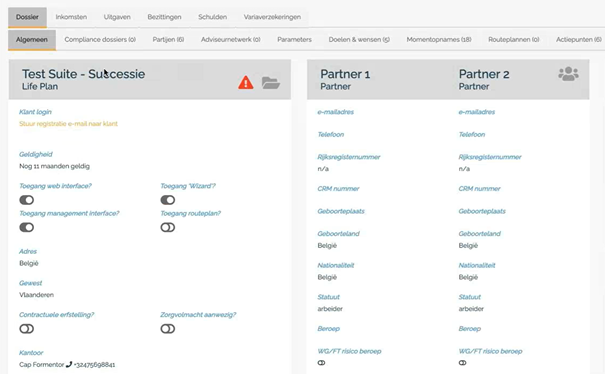Toggle Toegang 'Wizard' switch
The image size is (605, 374).
pos(168,200)
